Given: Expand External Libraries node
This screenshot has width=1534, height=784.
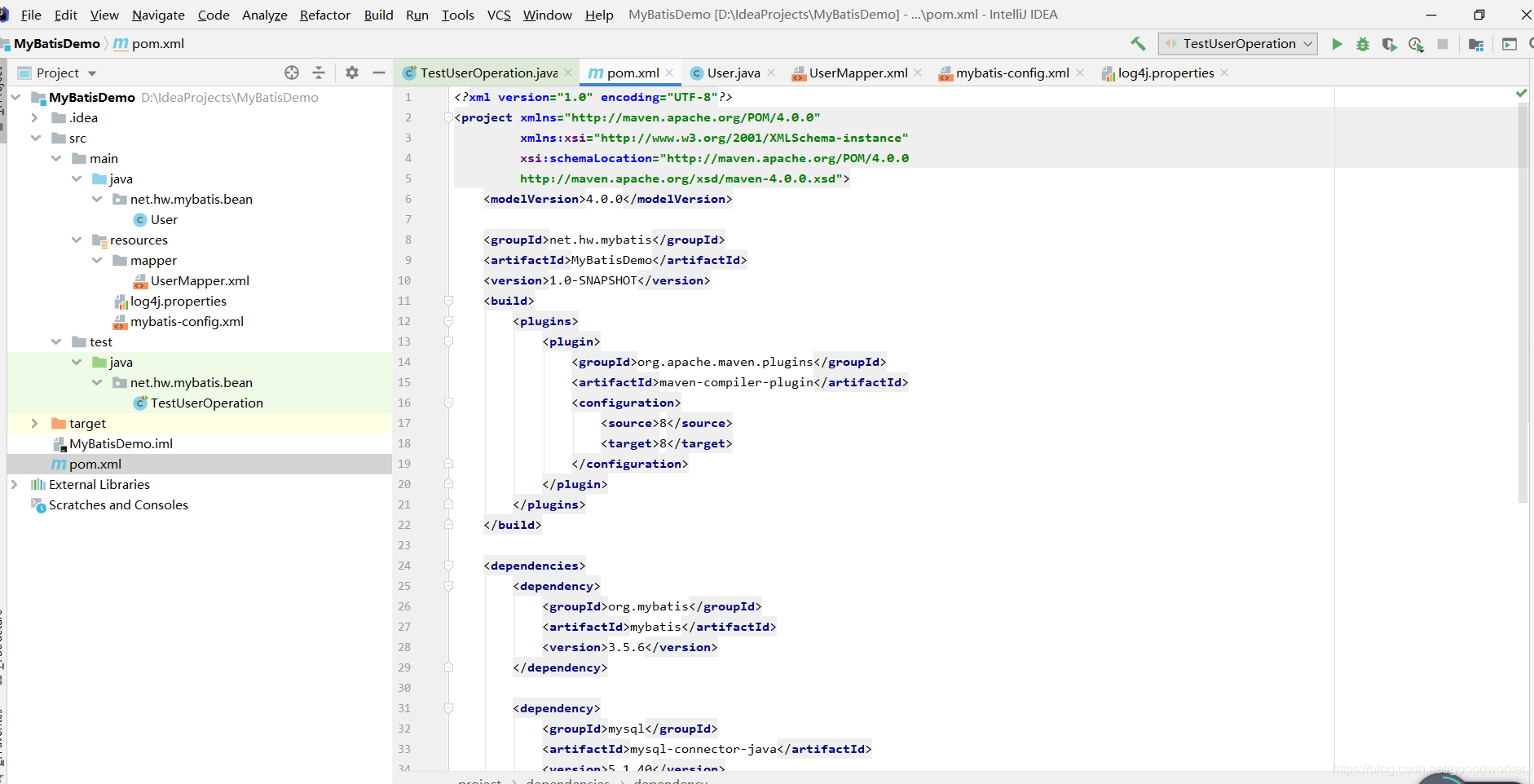Looking at the screenshot, I should pyautogui.click(x=14, y=484).
